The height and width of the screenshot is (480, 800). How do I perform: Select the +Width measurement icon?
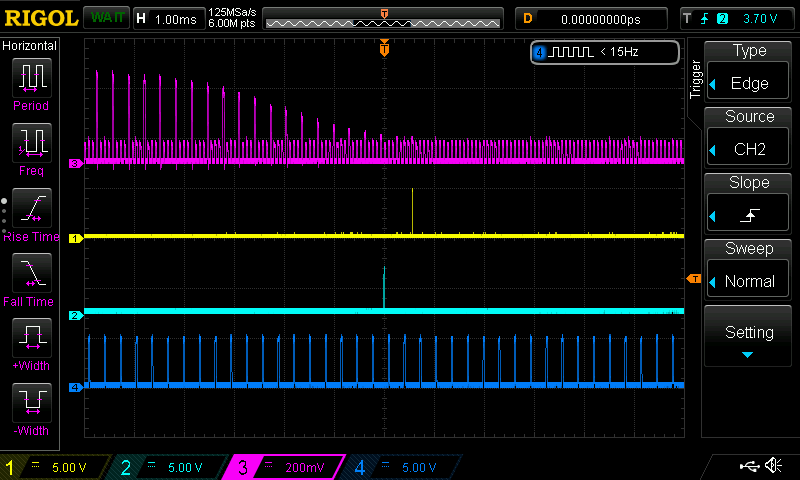pos(30,338)
